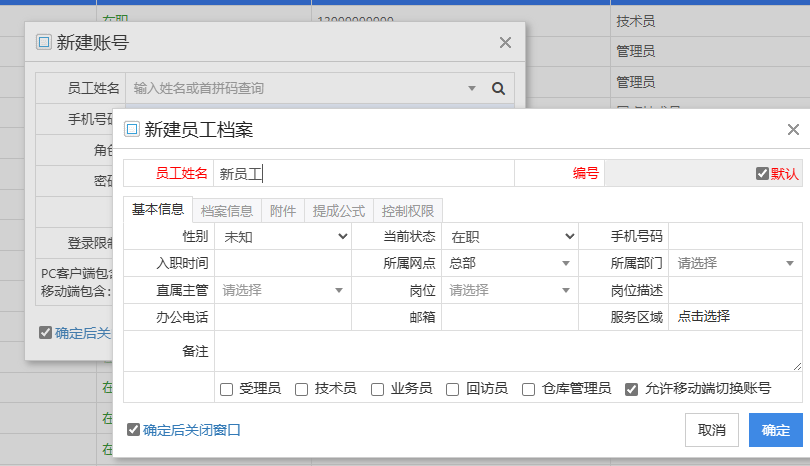Close the 新建员工档案 dialog
The image size is (810, 466).
coord(793,129)
